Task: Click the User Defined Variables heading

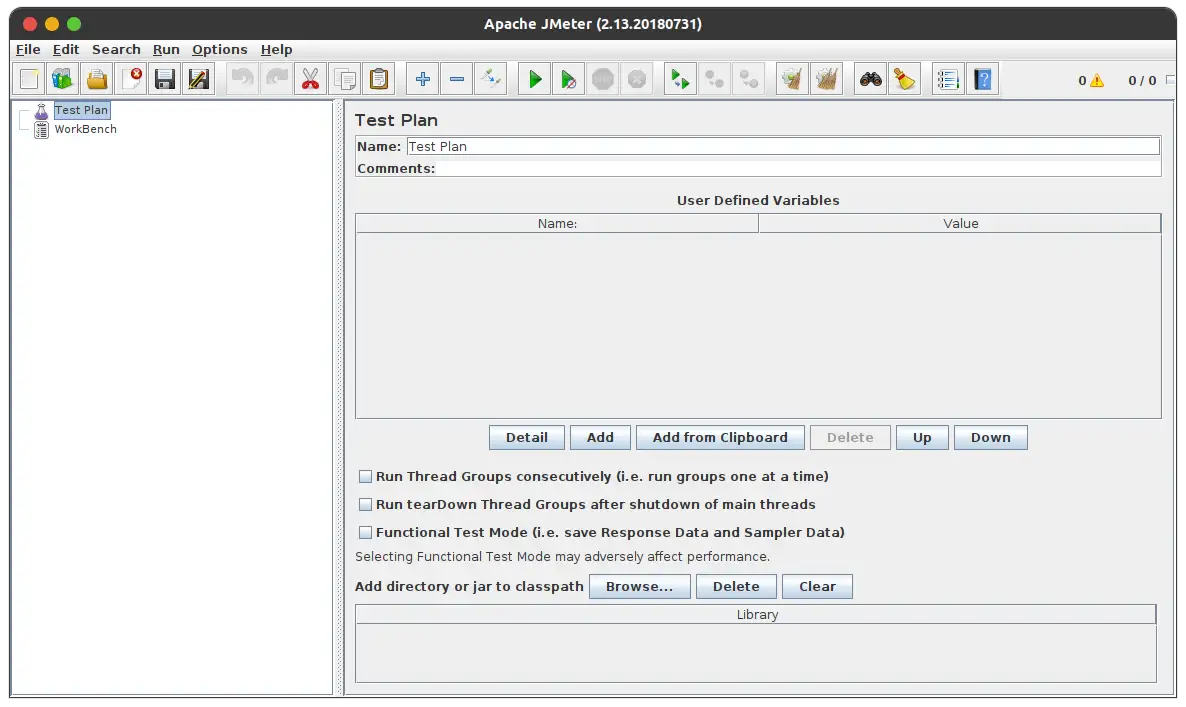Action: pyautogui.click(x=758, y=200)
